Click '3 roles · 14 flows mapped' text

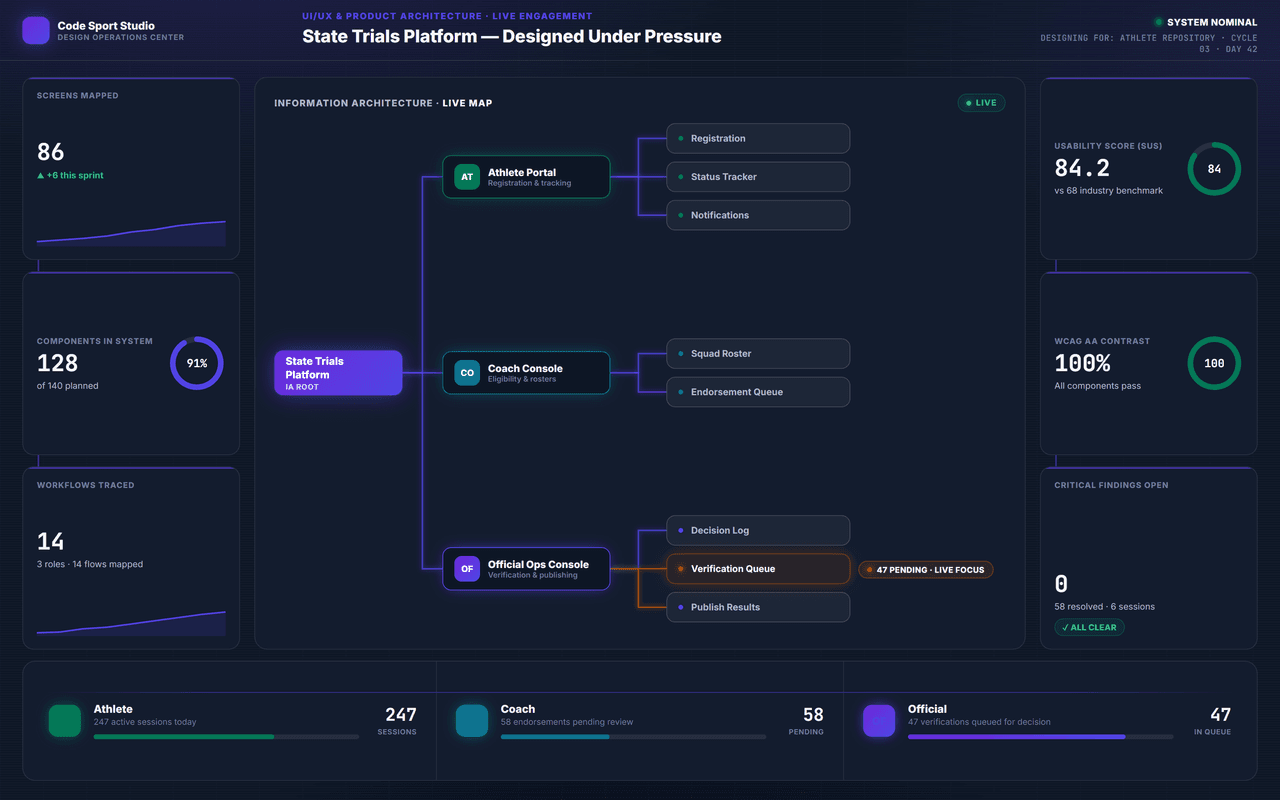(90, 565)
